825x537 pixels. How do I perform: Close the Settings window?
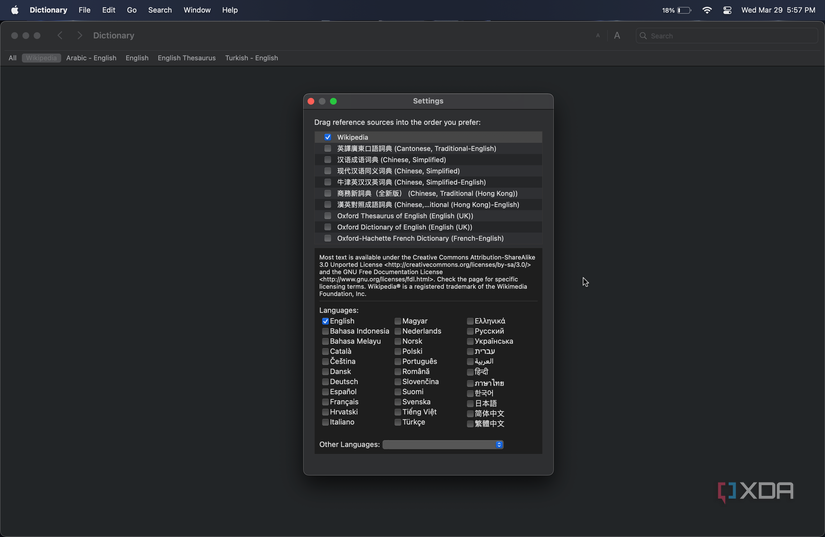tap(311, 101)
